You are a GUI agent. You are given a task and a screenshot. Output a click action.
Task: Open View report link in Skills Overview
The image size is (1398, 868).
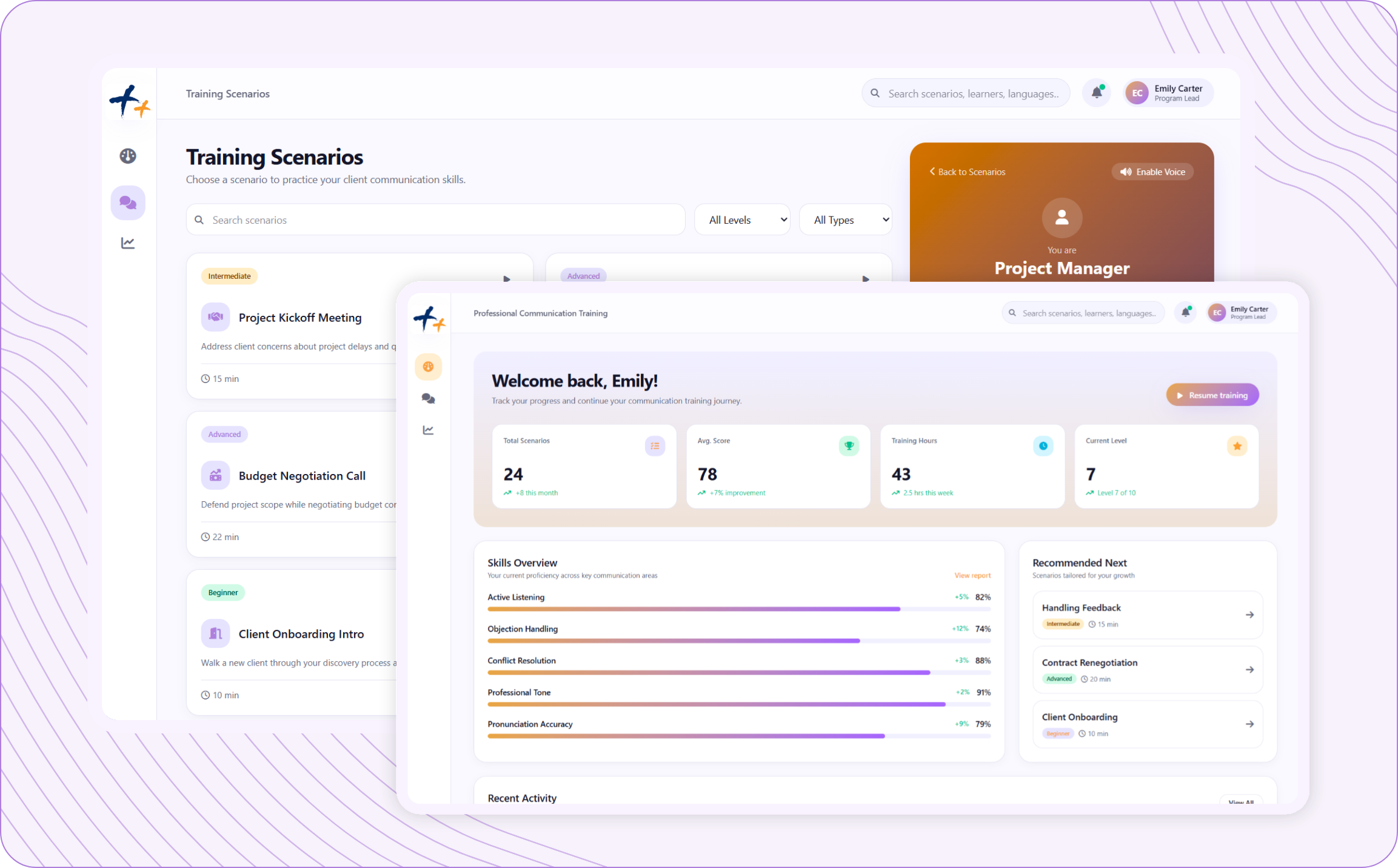[972, 575]
